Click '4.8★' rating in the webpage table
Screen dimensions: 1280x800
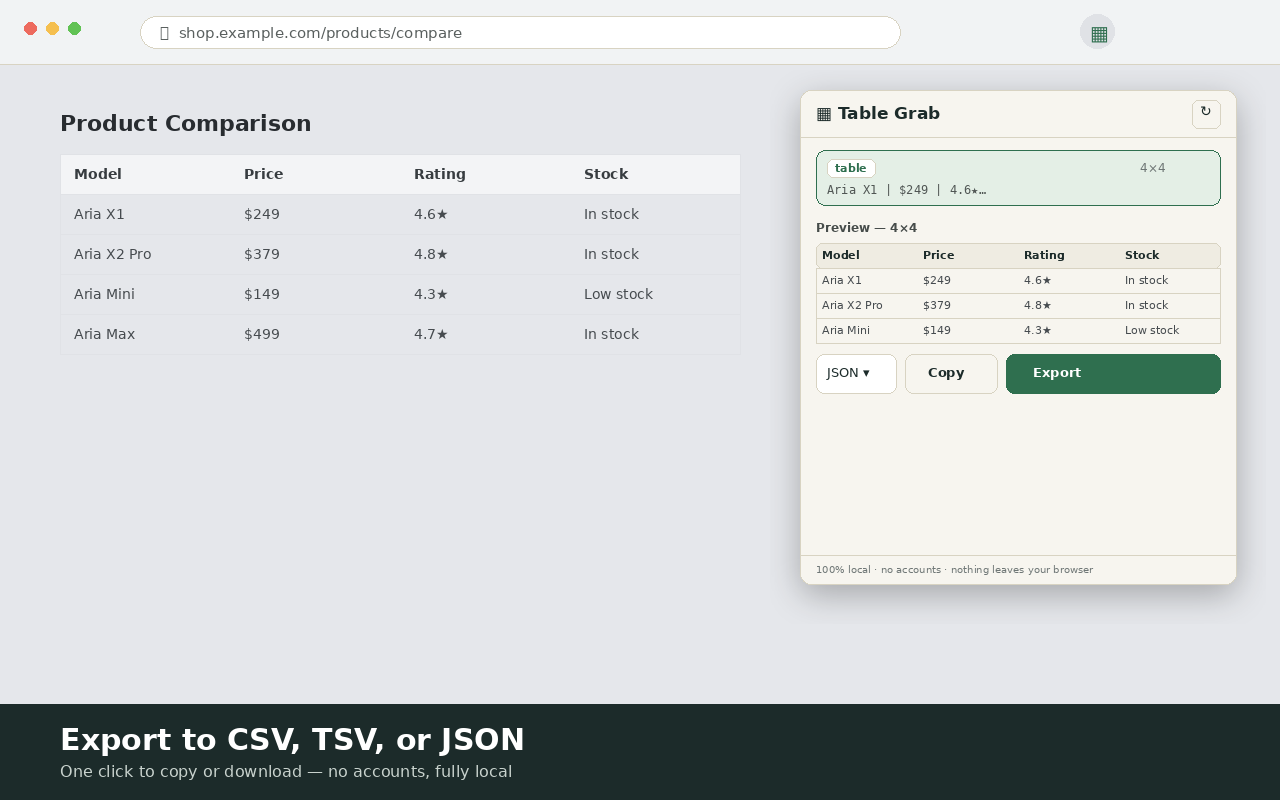click(431, 254)
